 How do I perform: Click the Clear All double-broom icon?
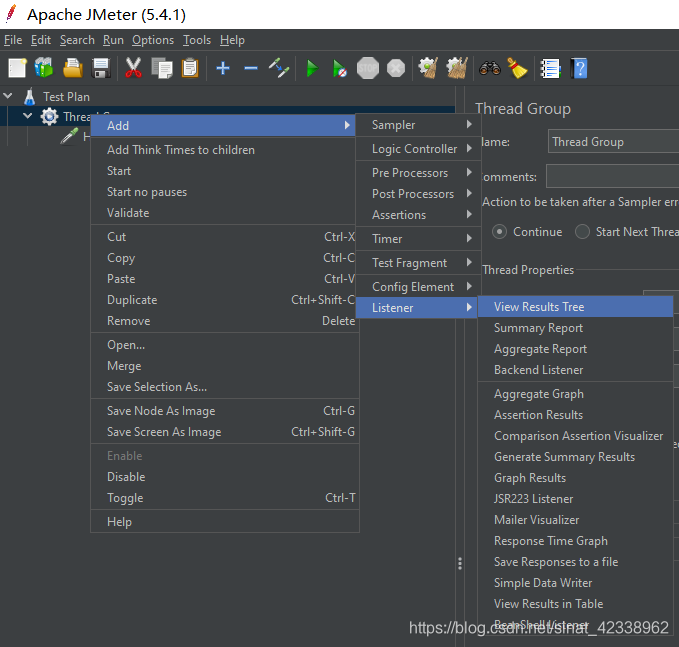coord(457,68)
